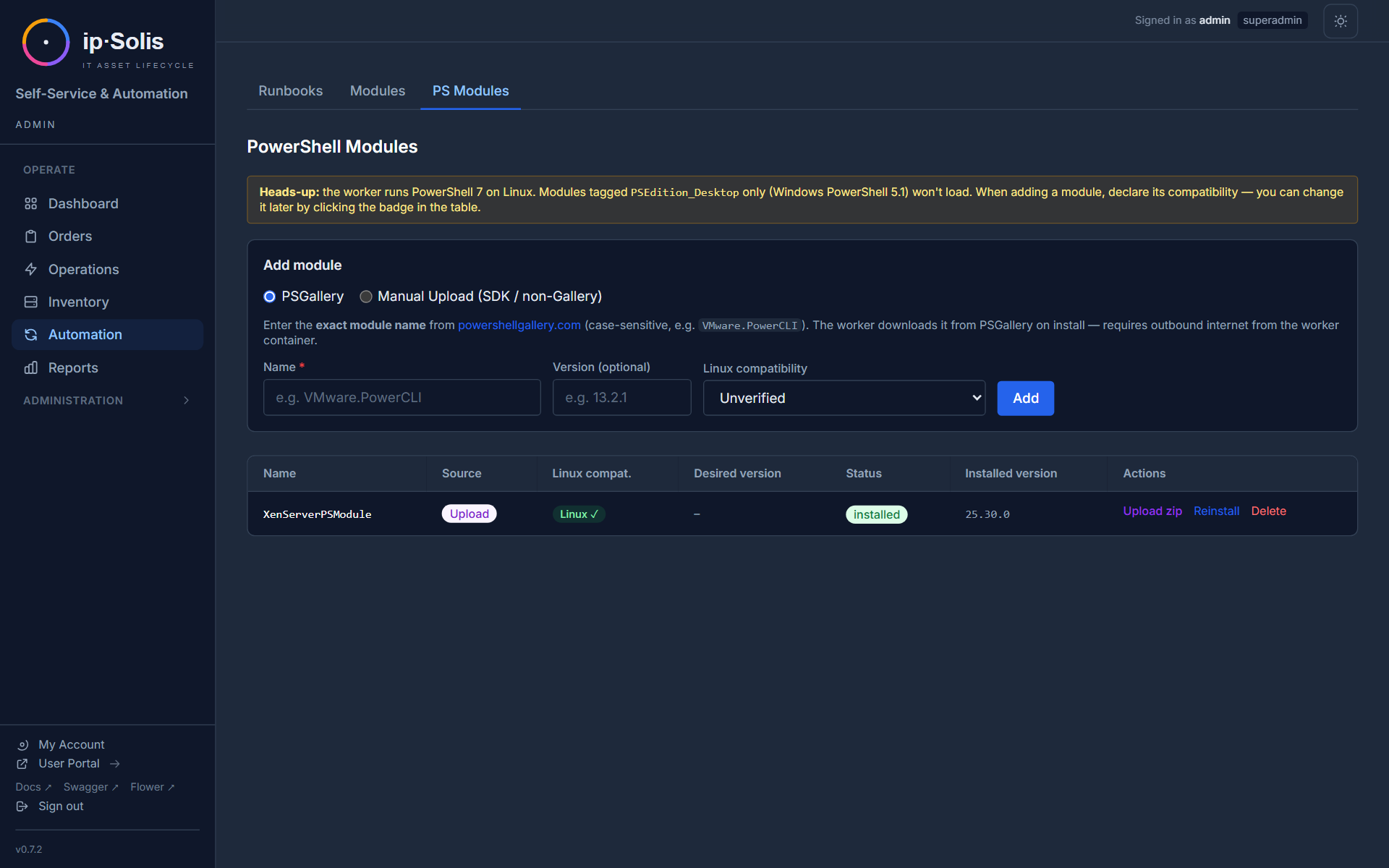Select the PSGallery radio option
1389x868 pixels.
click(269, 297)
